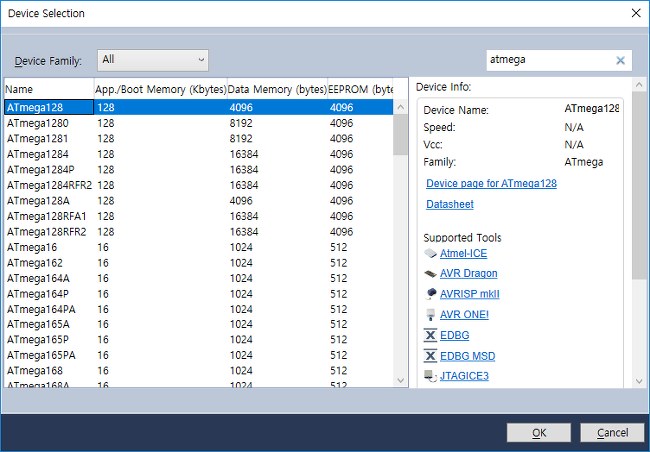Select the ATmega164A row
The image size is (650, 452).
click(x=199, y=278)
